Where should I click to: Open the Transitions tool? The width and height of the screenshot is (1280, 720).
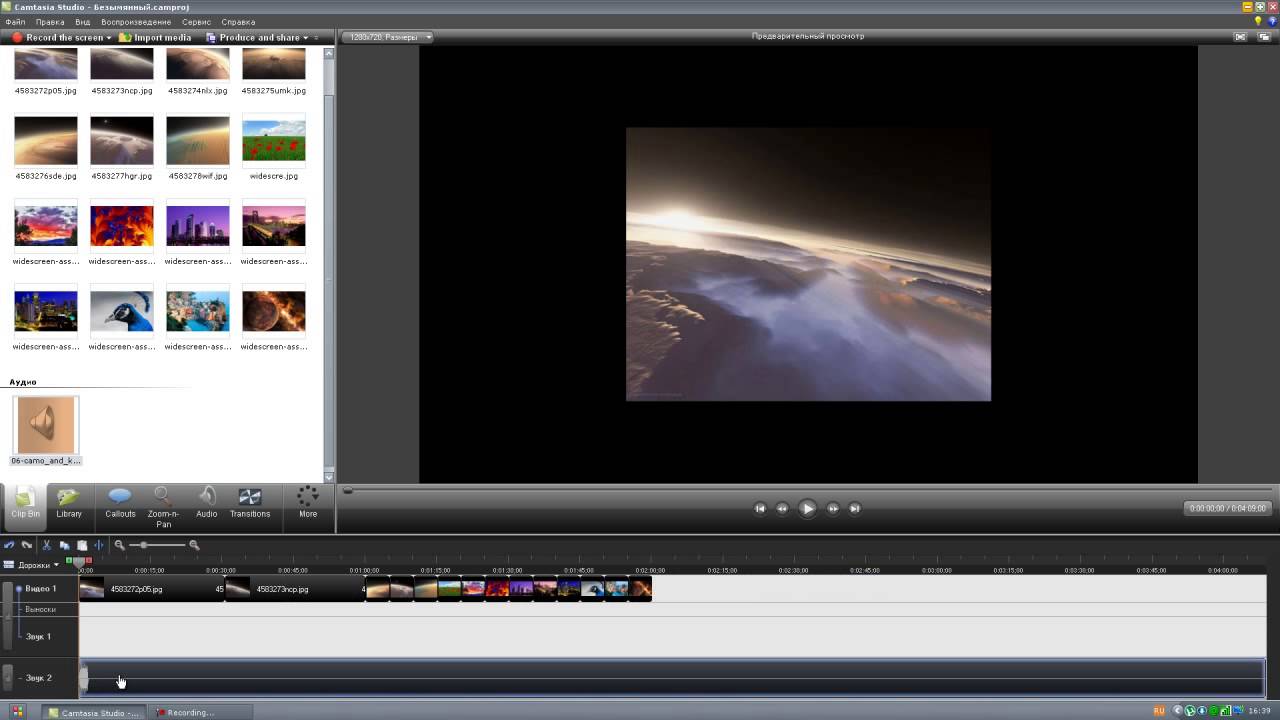(250, 503)
